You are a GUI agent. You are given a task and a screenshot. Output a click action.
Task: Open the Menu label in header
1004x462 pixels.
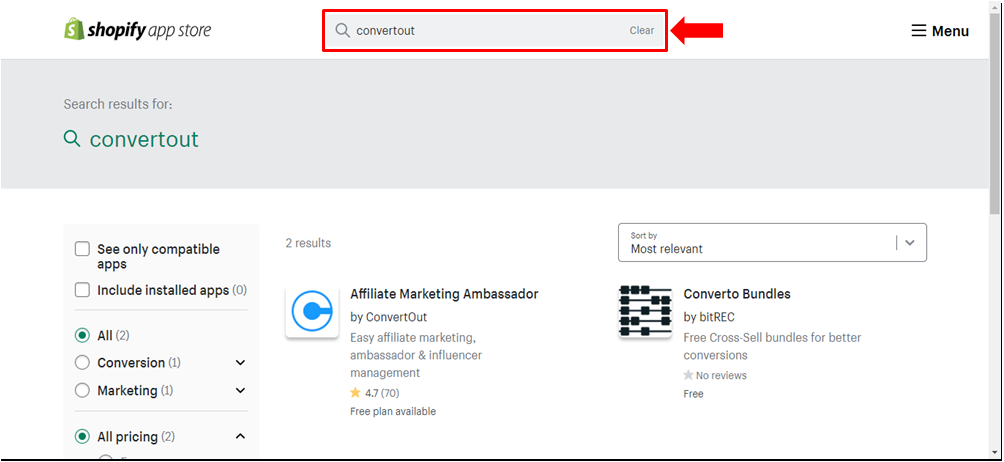click(x=950, y=31)
